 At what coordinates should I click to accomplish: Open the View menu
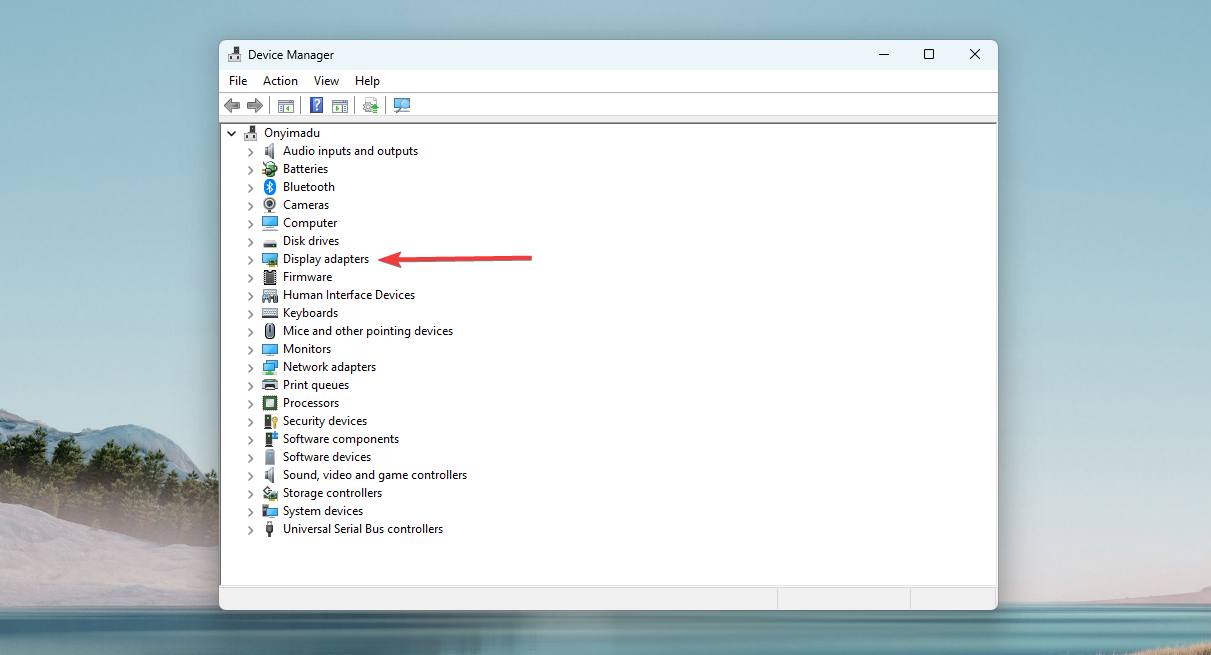coord(326,81)
